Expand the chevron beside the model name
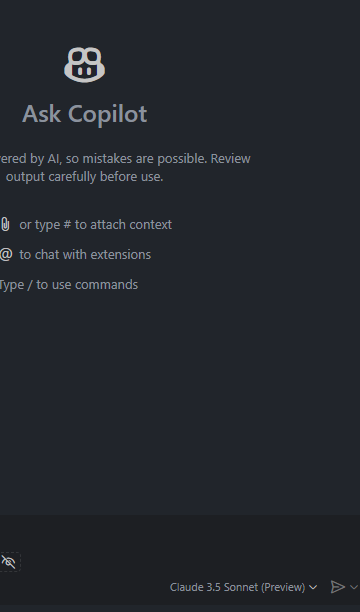 coord(313,587)
